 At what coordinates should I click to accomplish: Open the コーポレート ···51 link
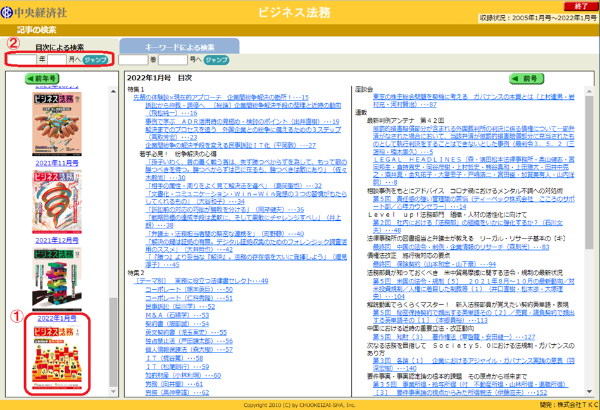tap(189, 298)
